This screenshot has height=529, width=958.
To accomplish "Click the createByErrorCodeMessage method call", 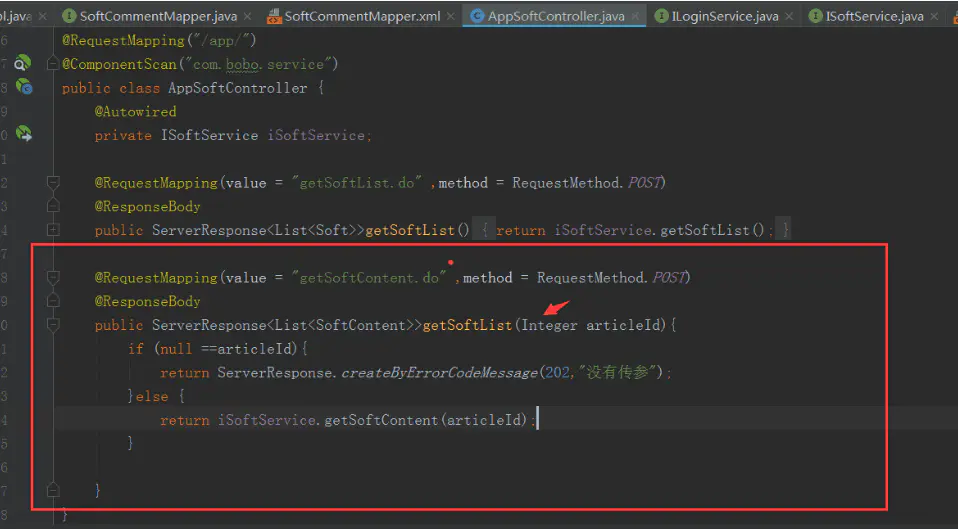I will coord(439,373).
